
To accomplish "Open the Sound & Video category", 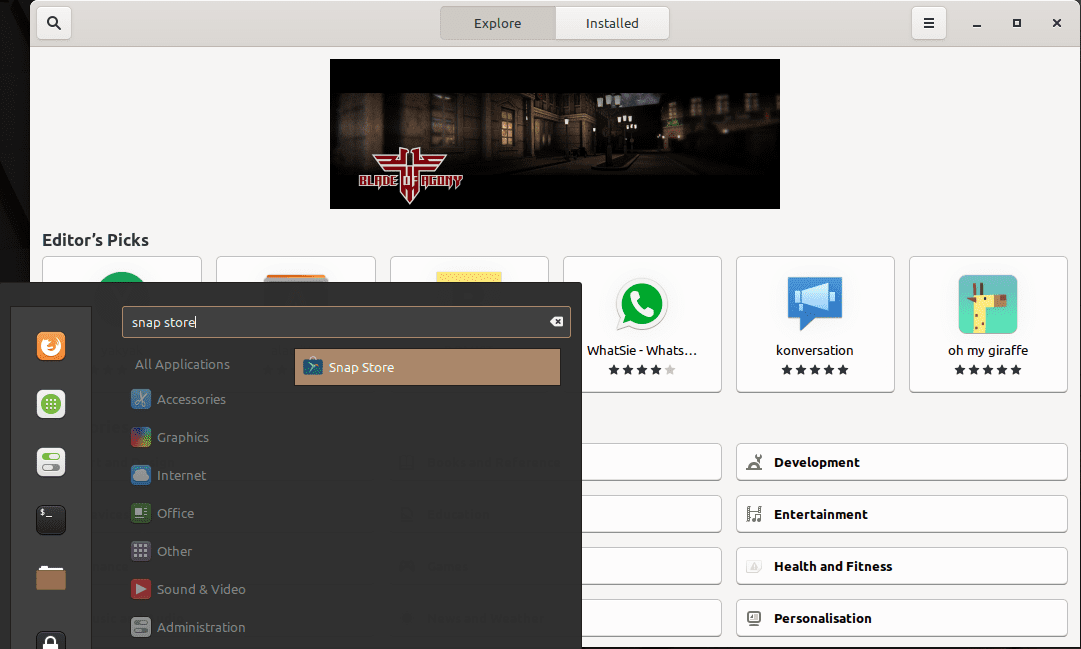I will 188,589.
